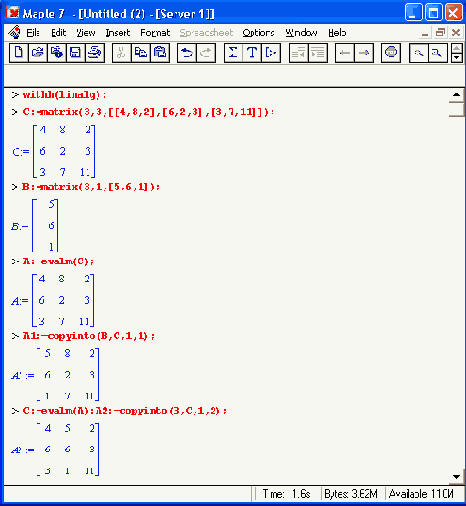
Task: Click the zoom magnifier icon
Action: [419, 53]
